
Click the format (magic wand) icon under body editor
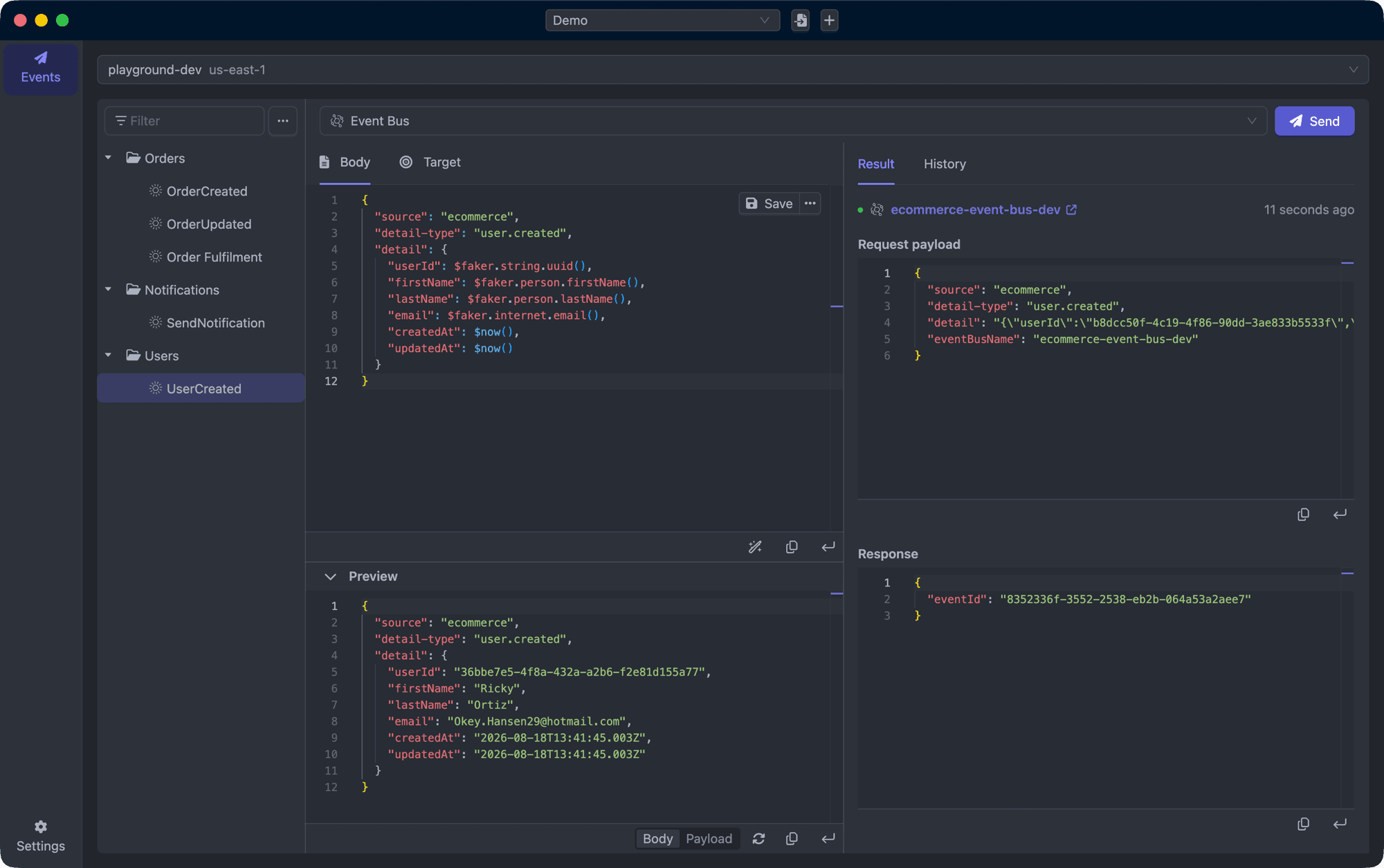(755, 547)
